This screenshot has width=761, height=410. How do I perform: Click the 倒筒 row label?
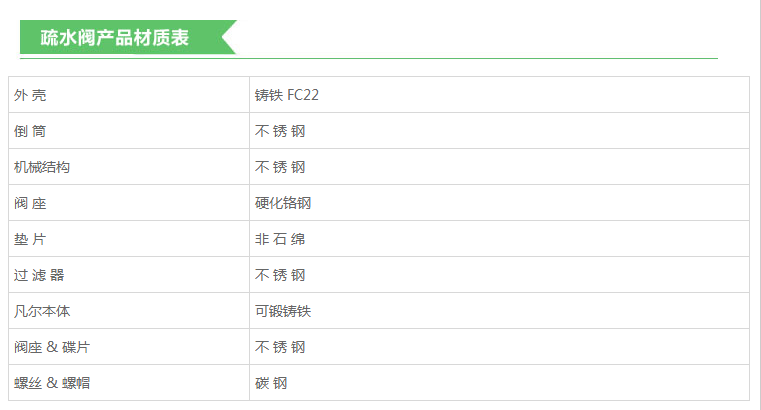30,131
